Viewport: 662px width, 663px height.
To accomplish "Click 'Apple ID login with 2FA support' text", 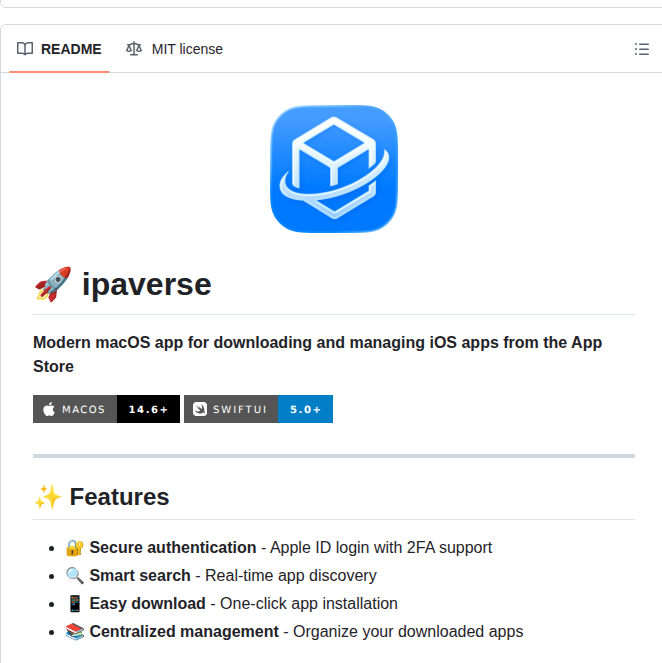I will (x=381, y=548).
